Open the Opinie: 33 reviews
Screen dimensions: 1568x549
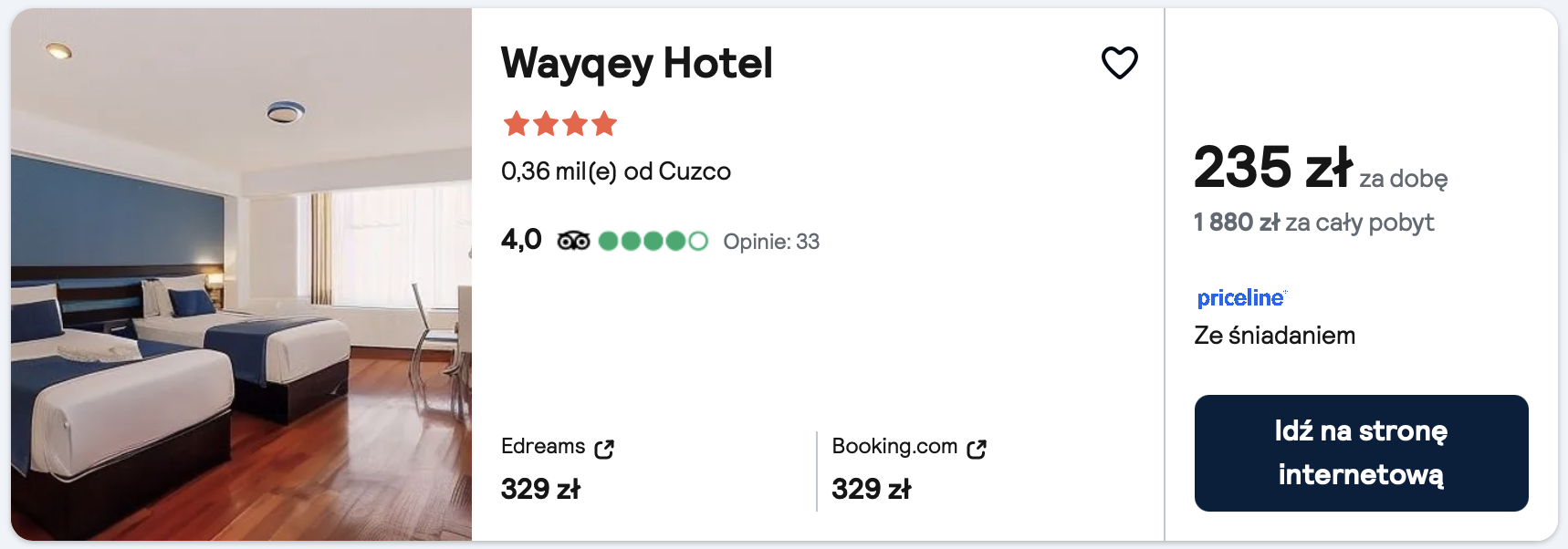tap(770, 242)
